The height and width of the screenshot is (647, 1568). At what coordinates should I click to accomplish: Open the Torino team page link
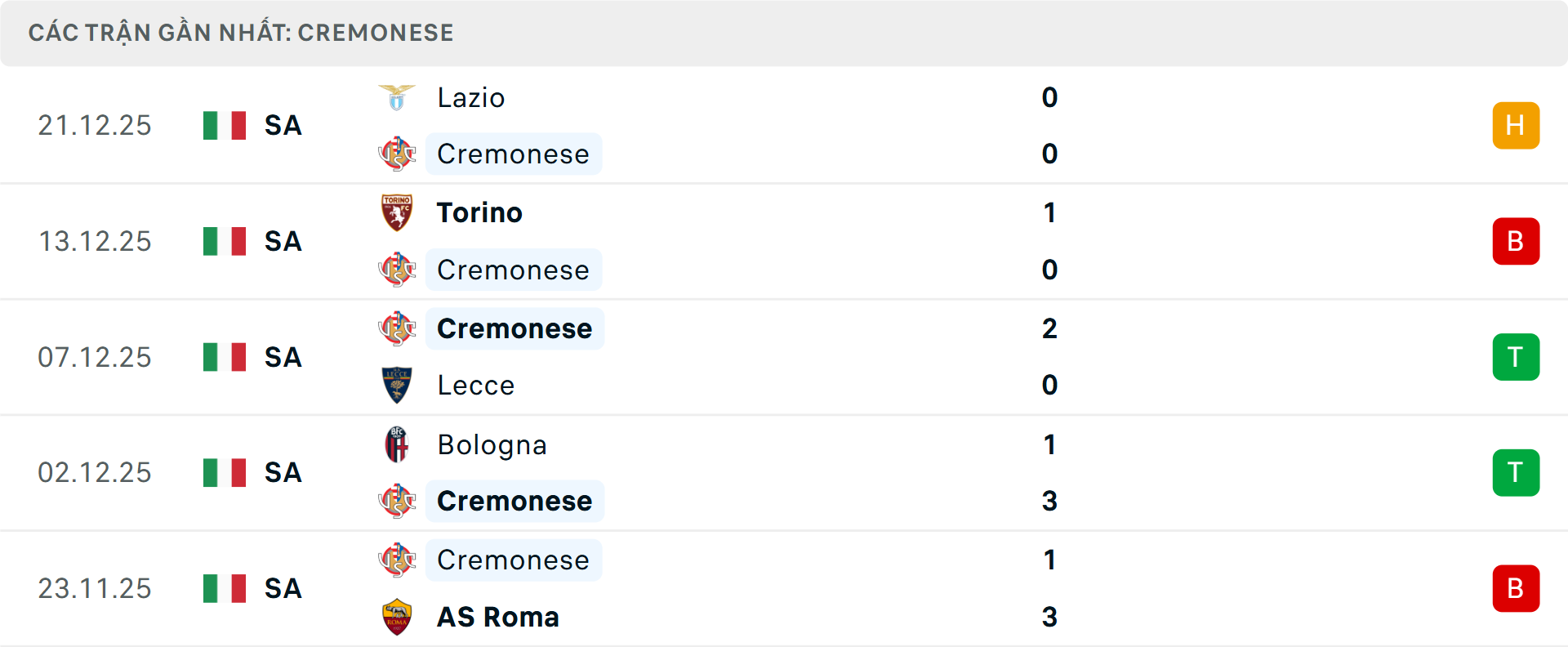point(479,212)
